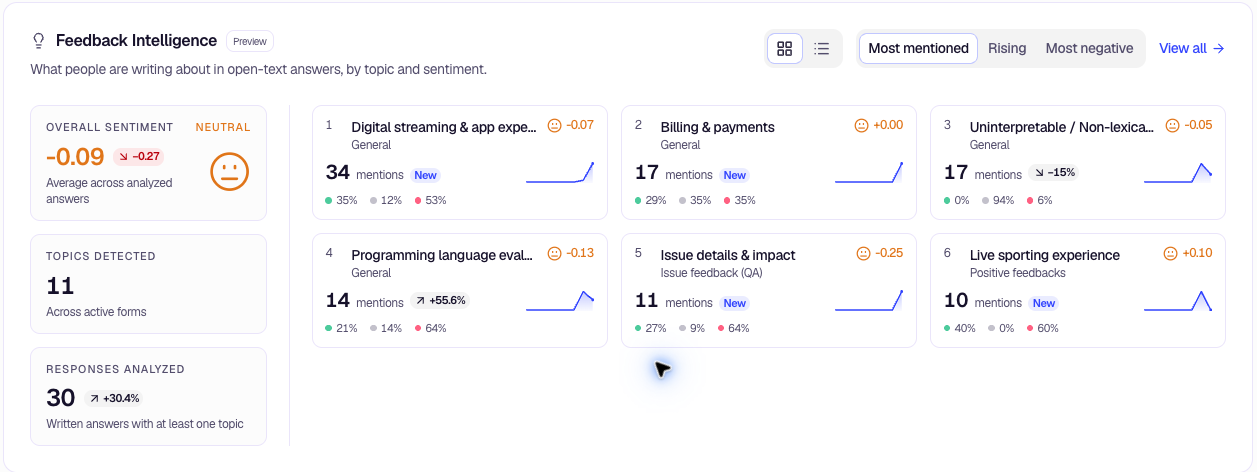Screen dimensions: 1257x472
Task: Select the Rising tab
Action: tap(1007, 48)
